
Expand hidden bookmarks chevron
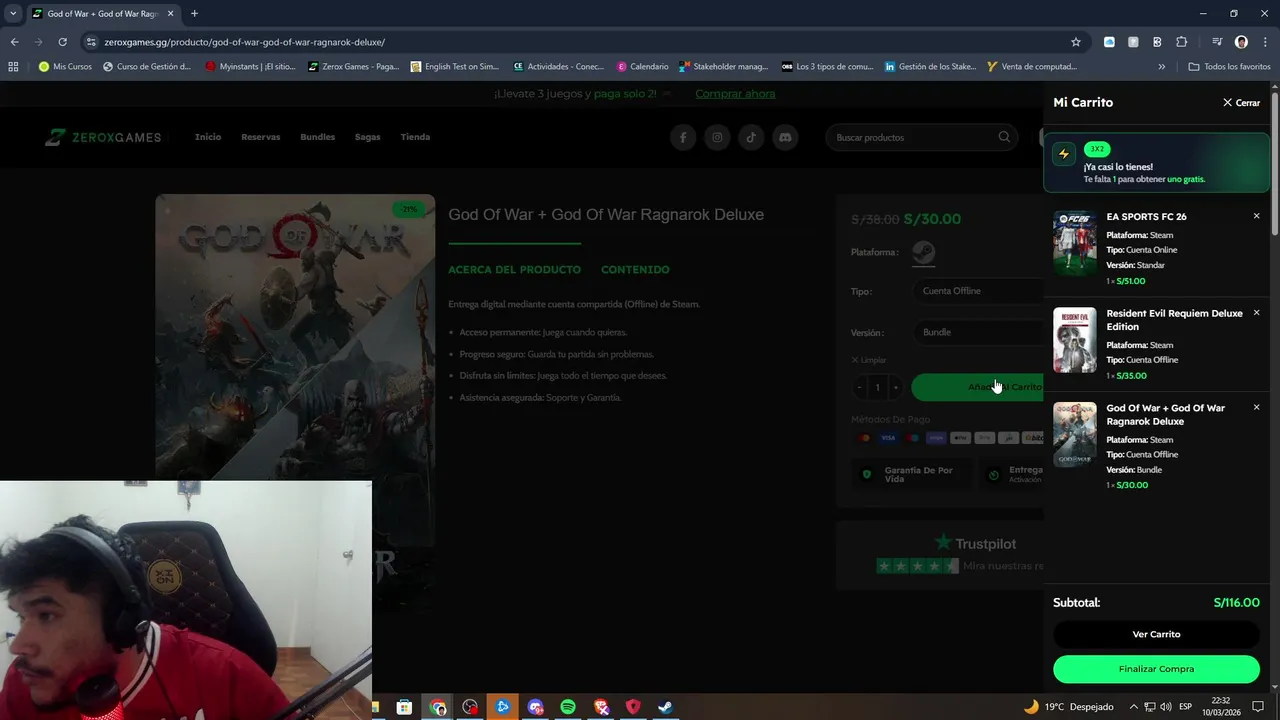coord(1161,67)
